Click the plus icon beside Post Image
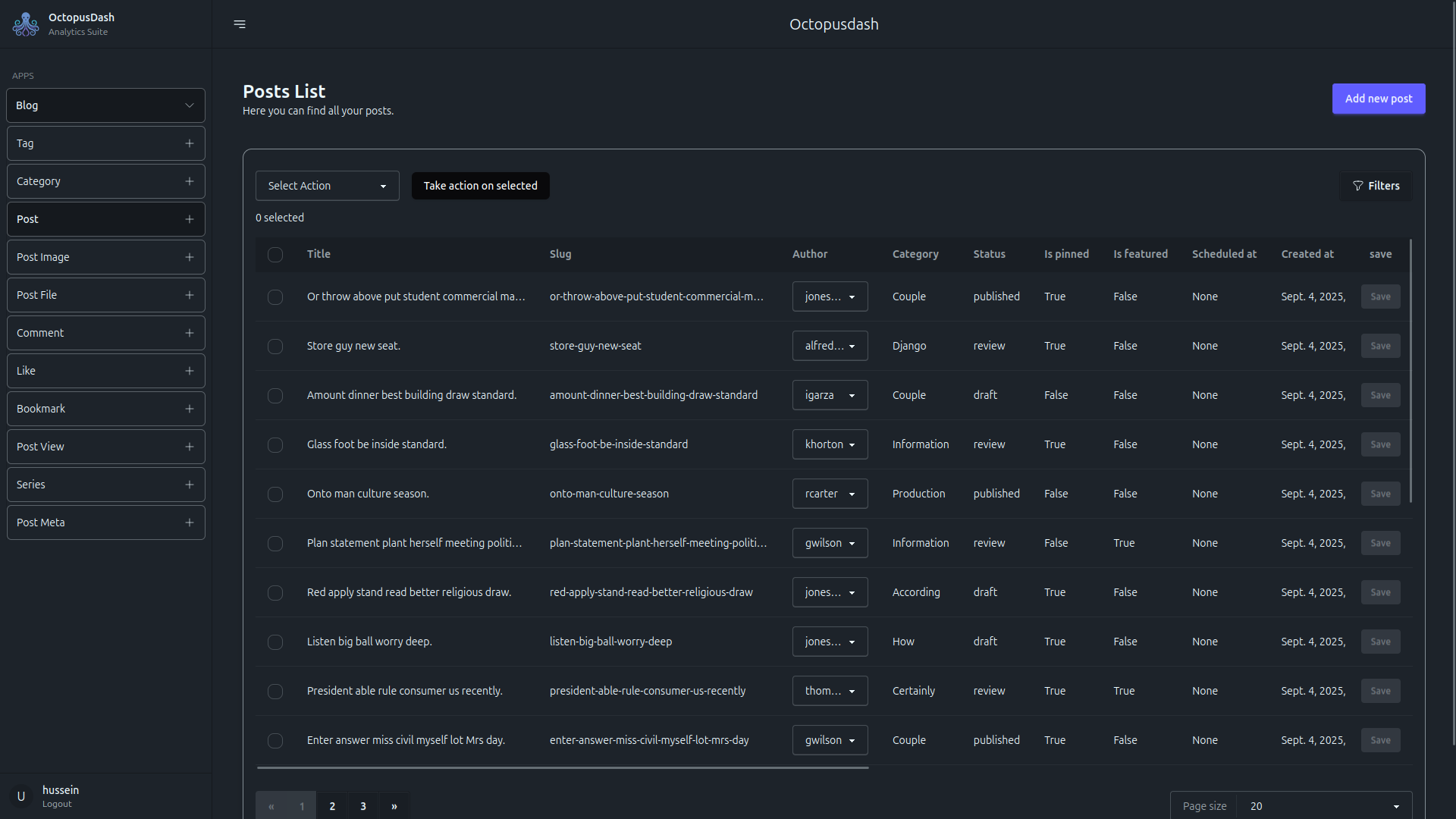 190,257
